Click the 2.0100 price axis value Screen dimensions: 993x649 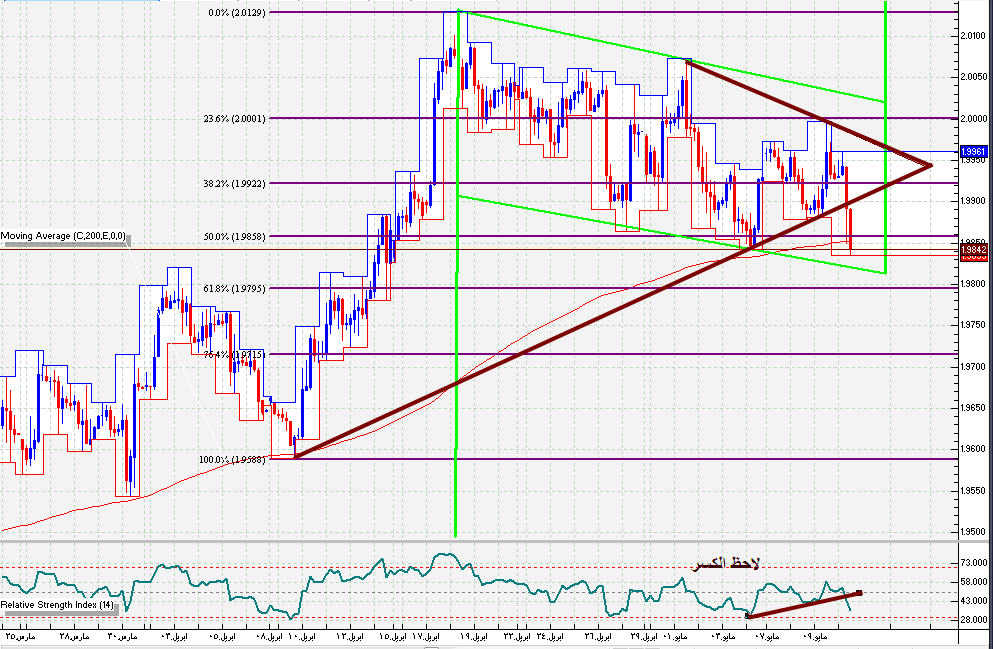tap(973, 36)
